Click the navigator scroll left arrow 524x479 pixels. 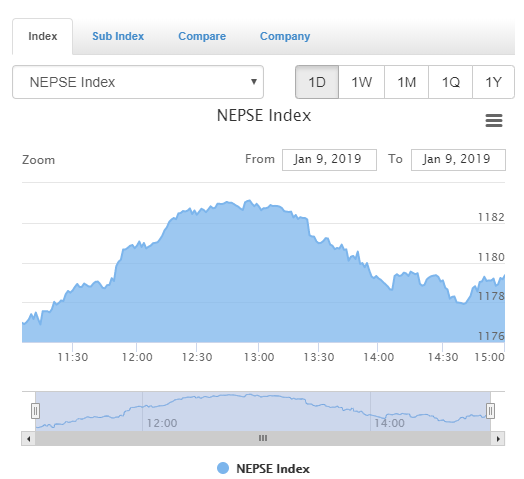click(x=28, y=439)
